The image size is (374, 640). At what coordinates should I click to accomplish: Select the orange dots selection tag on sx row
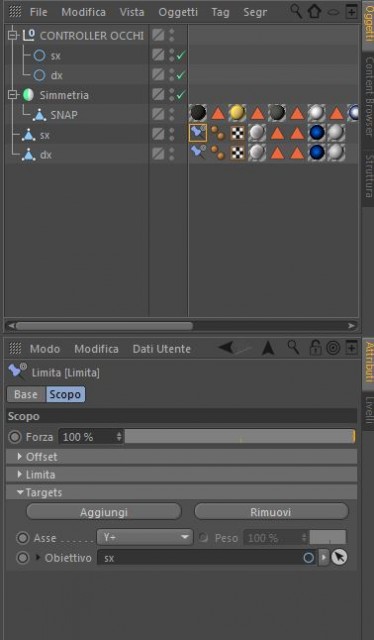click(217, 133)
